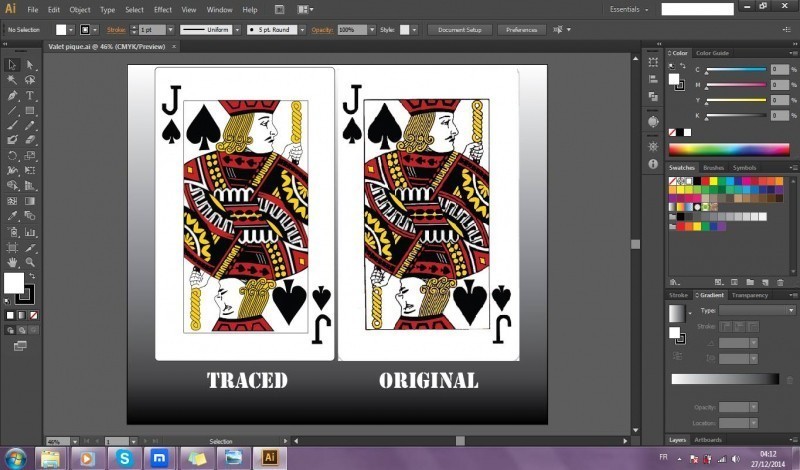Open the Opacity 100% dropdown

click(x=372, y=30)
